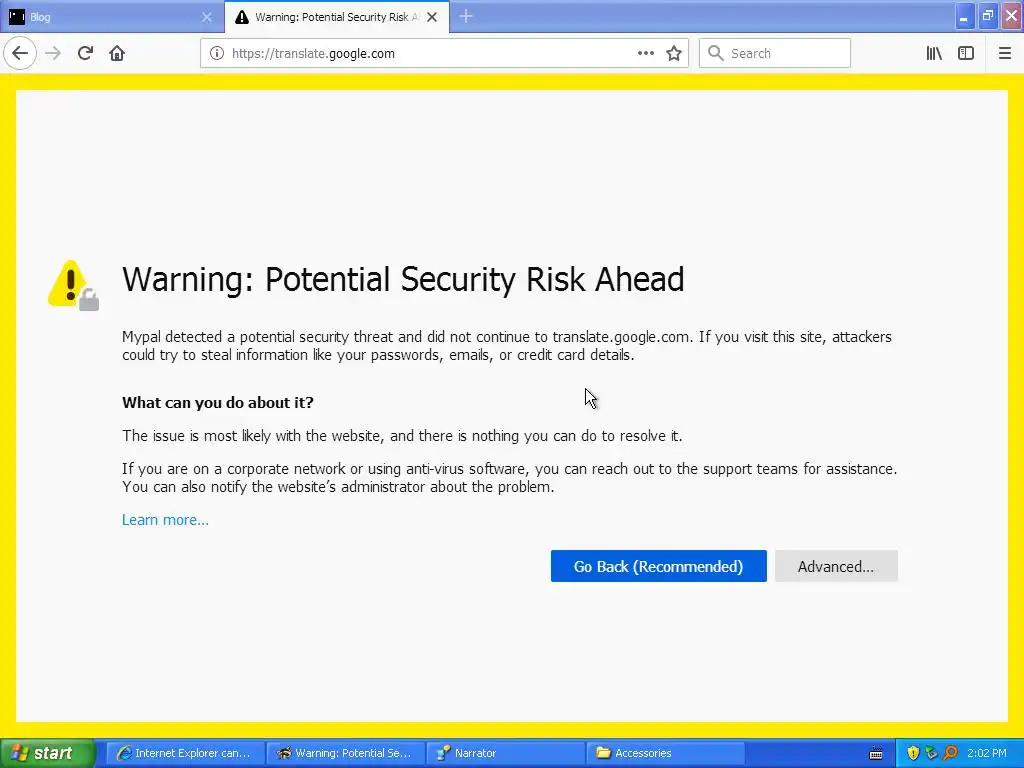Image resolution: width=1024 pixels, height=768 pixels.
Task: Click Go Back (Recommended) button
Action: 658,566
